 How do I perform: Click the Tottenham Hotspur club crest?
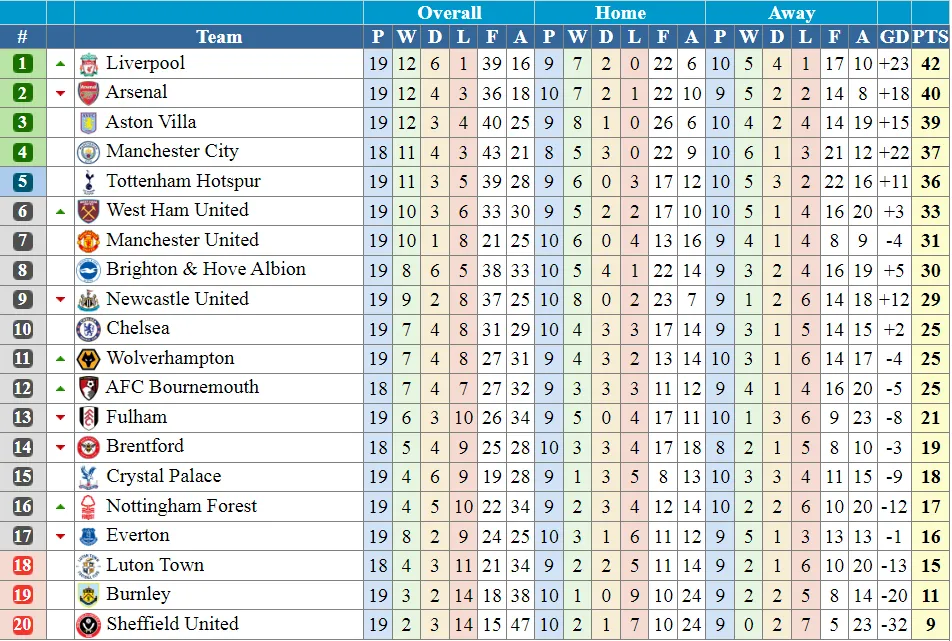(x=89, y=182)
